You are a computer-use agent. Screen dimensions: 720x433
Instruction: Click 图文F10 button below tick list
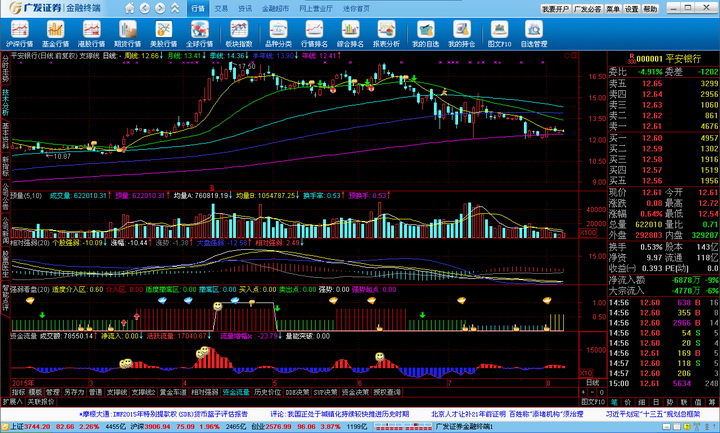[593, 402]
